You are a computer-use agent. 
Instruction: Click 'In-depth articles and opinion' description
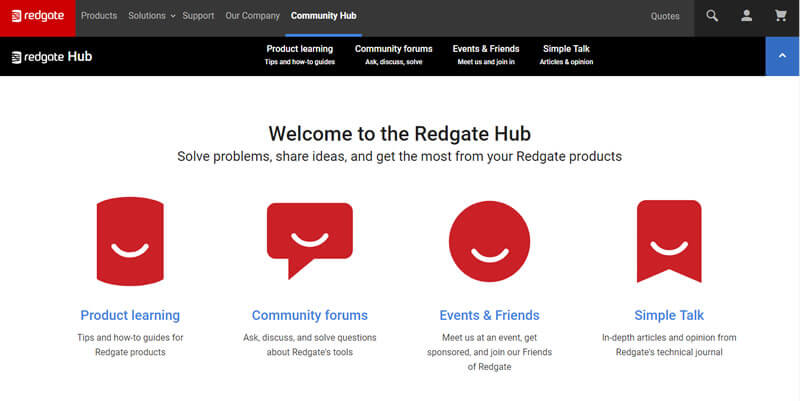click(x=669, y=345)
